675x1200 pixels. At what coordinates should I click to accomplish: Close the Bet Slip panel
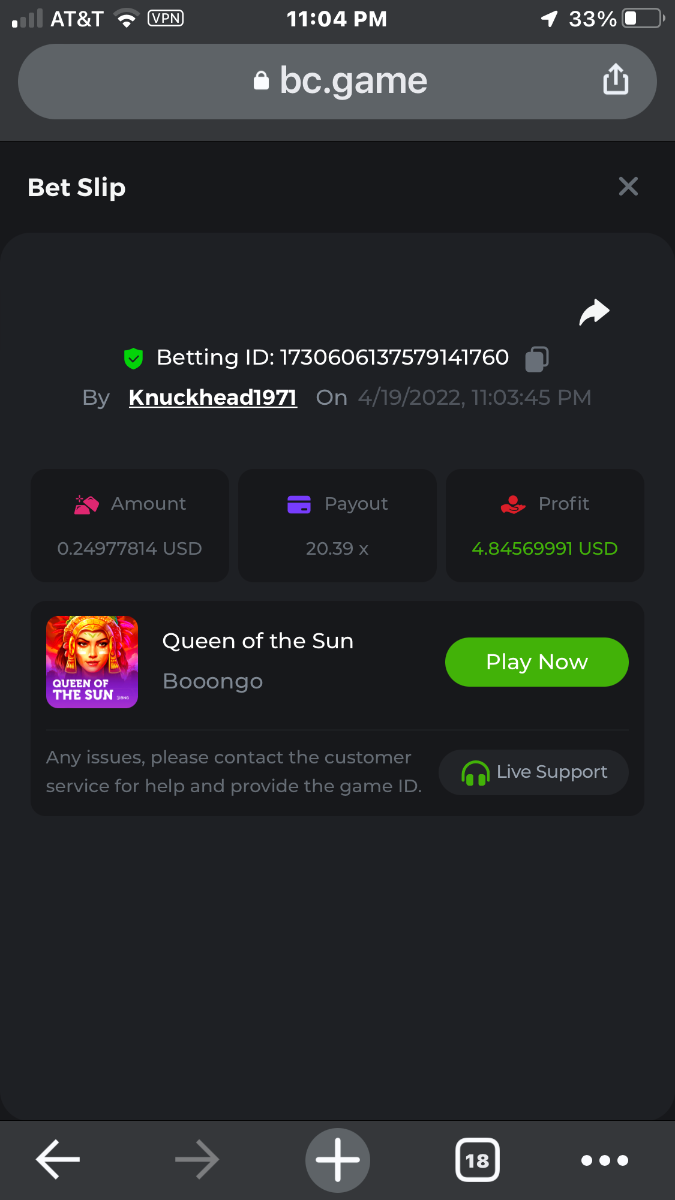628,187
